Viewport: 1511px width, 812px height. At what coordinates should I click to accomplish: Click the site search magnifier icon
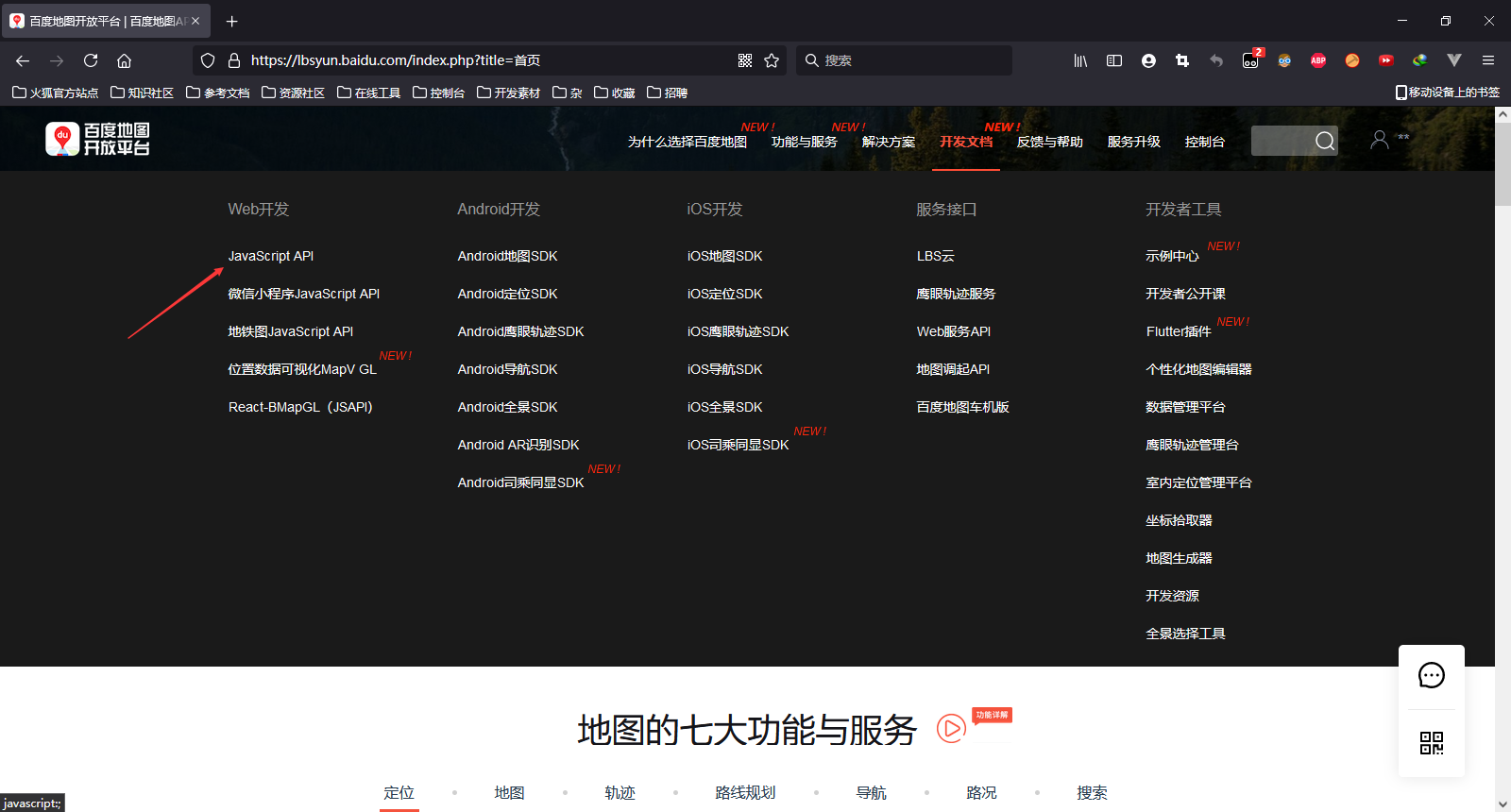(1325, 141)
